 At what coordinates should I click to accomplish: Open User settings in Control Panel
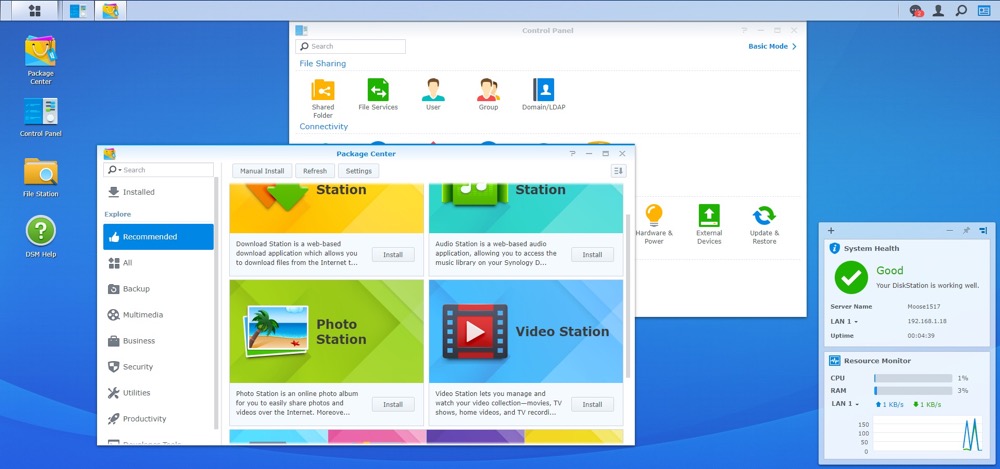point(433,94)
